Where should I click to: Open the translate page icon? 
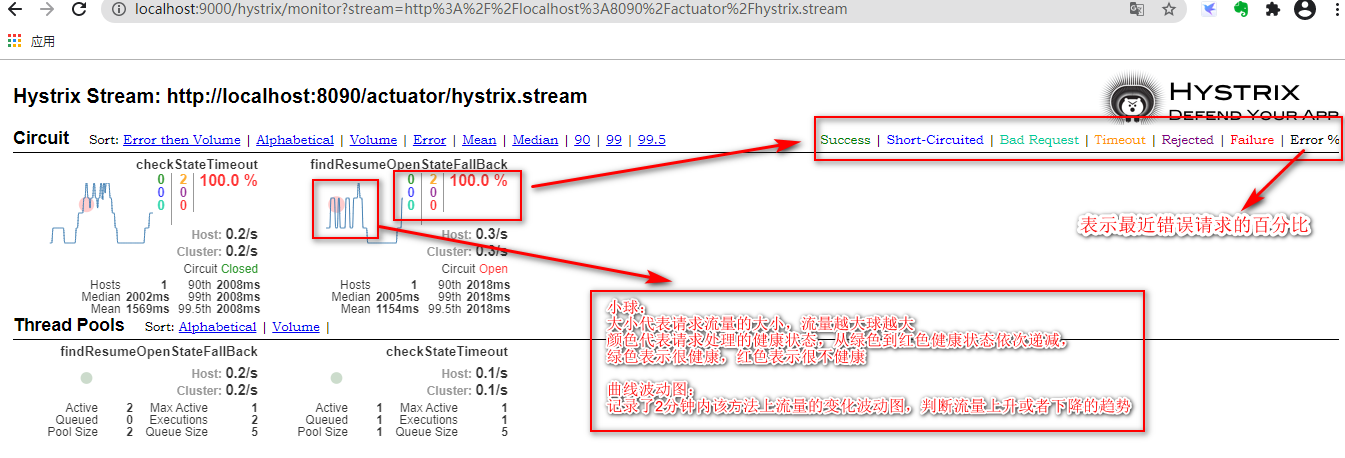(x=1137, y=9)
